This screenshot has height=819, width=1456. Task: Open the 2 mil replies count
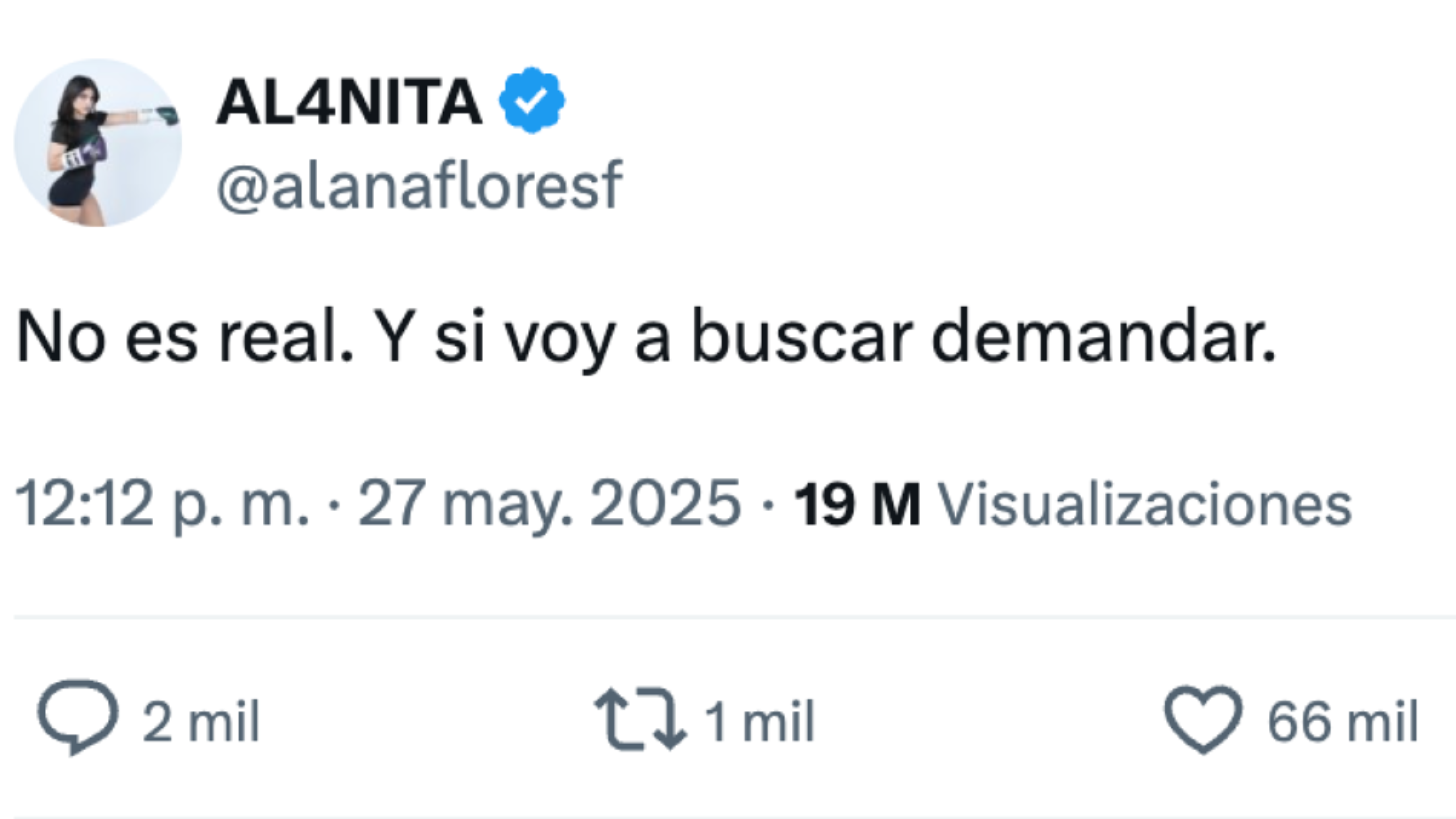202,718
